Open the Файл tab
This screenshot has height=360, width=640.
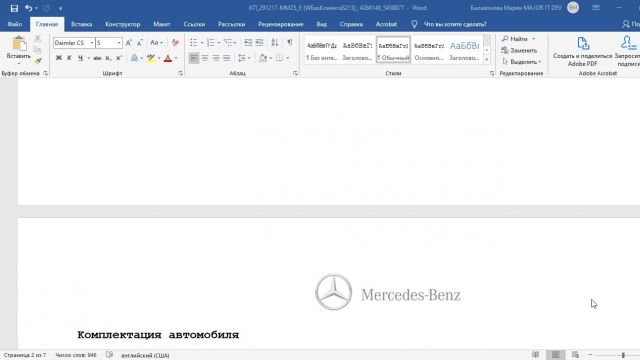click(x=15, y=24)
